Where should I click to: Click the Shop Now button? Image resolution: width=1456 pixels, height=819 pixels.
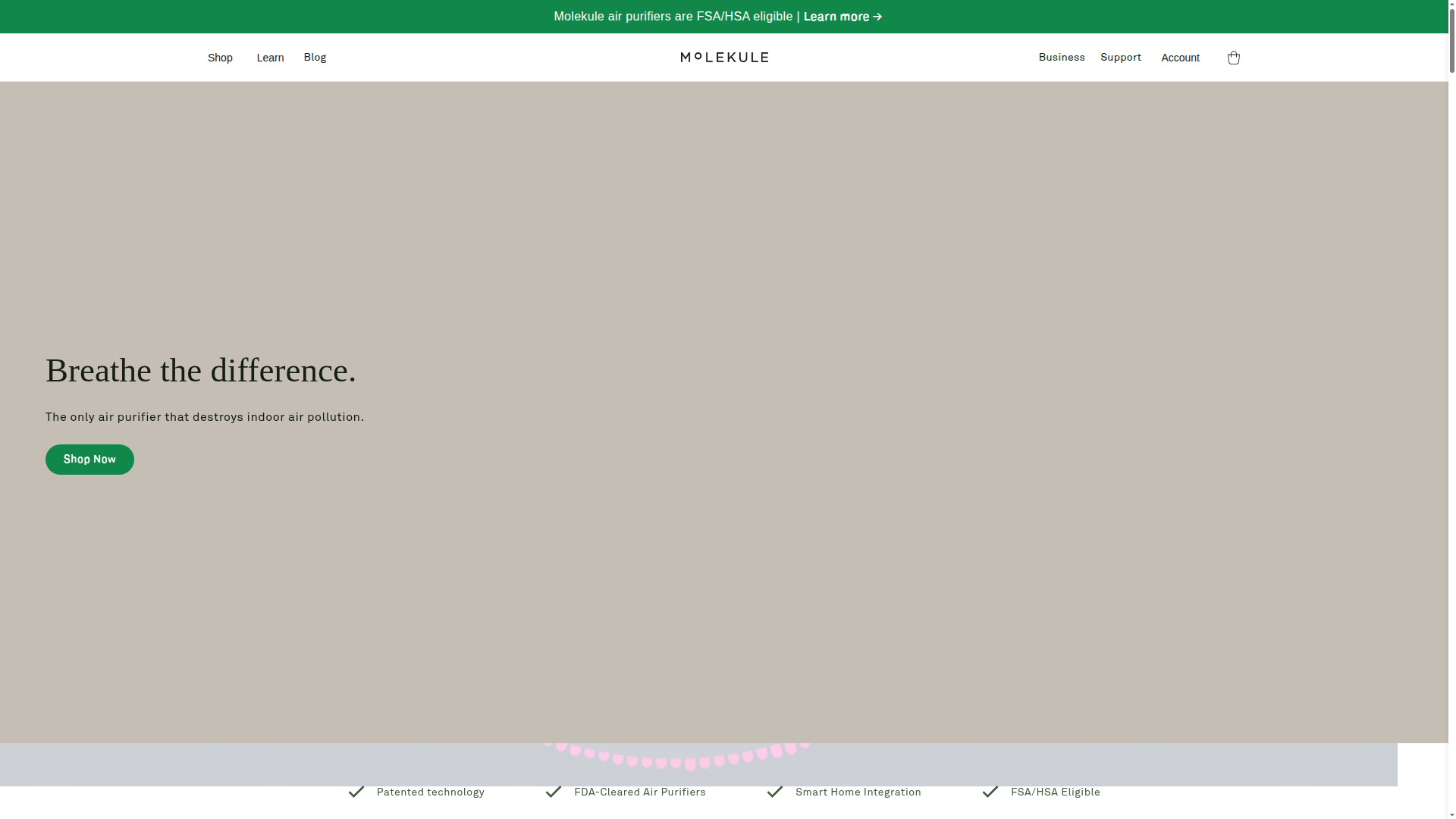pos(89,460)
